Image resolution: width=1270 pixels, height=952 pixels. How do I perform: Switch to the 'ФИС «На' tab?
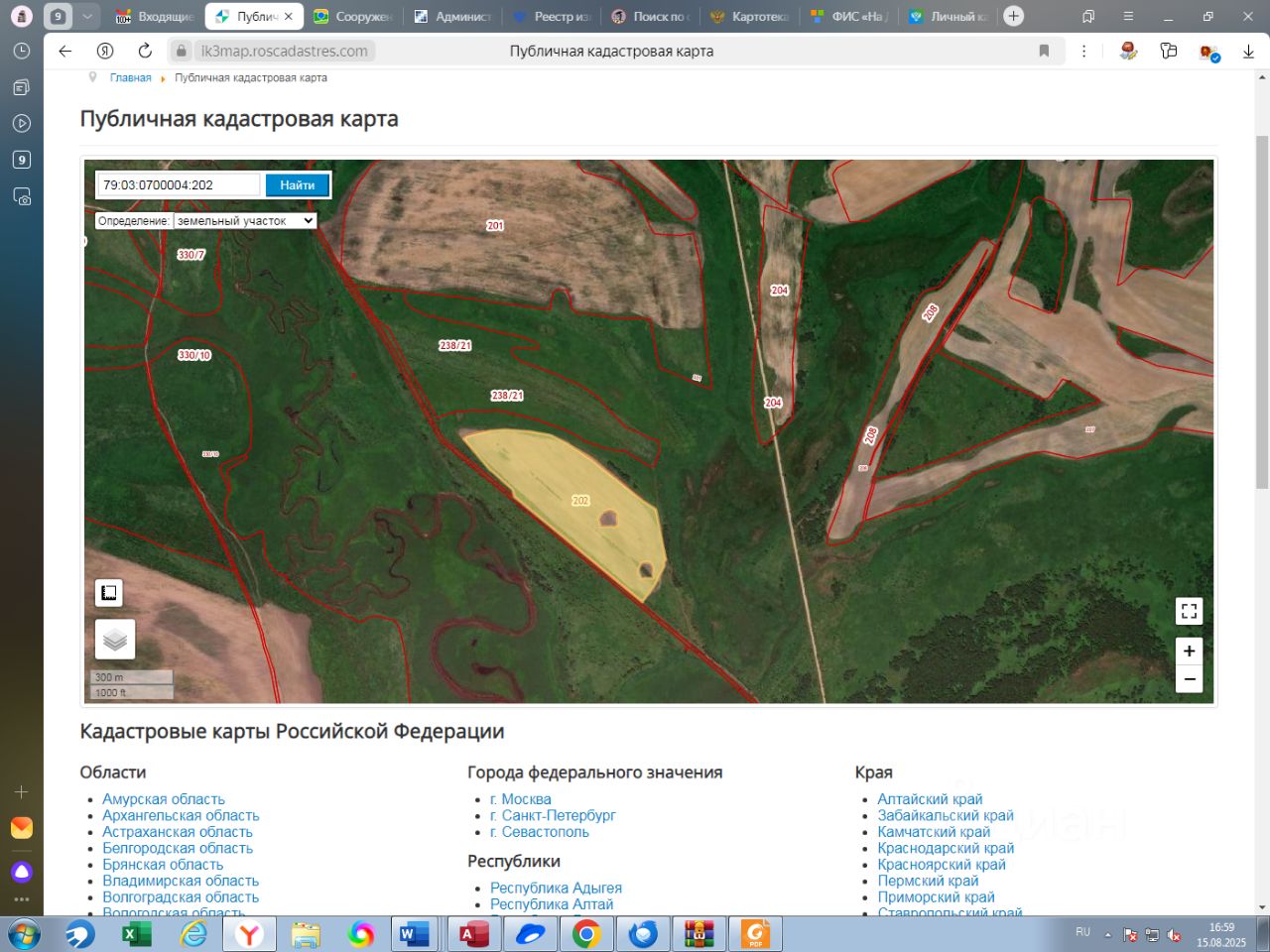850,16
